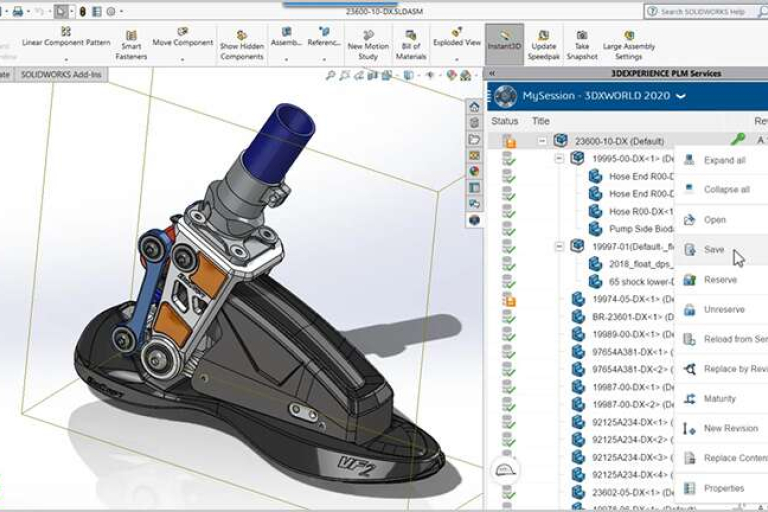Click the green key icon on 23600-10-DX row
Screen dimensions: 768x512
(x=738, y=139)
